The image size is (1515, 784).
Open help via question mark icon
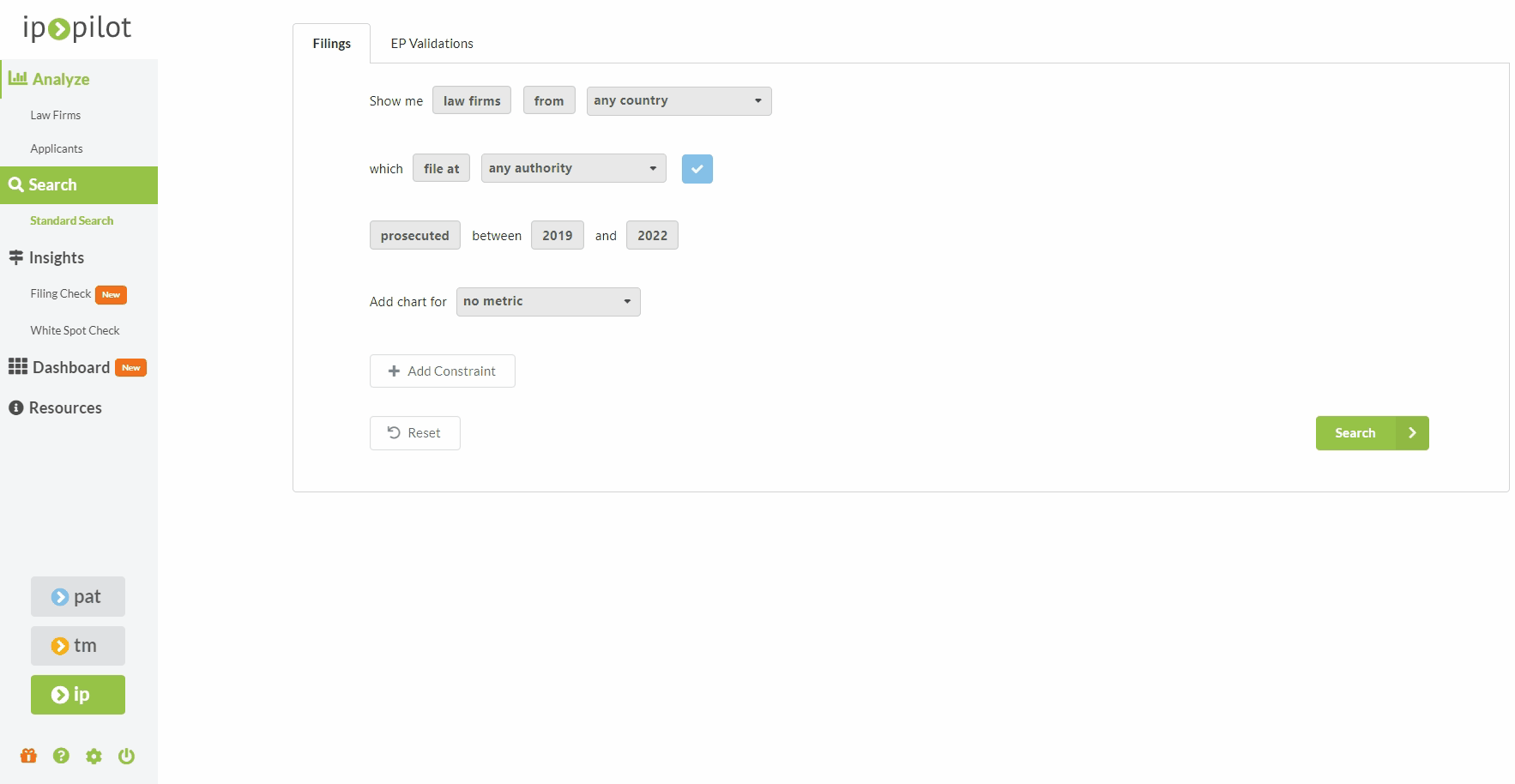(x=61, y=756)
